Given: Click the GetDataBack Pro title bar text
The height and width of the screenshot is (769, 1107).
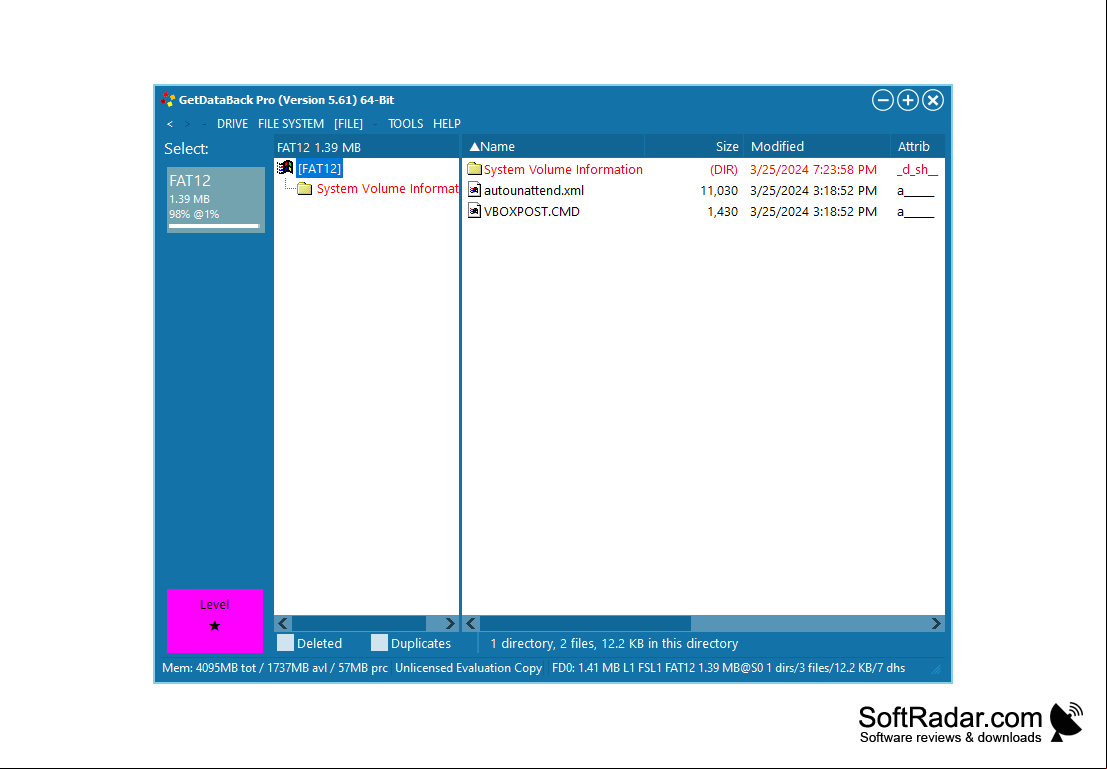Looking at the screenshot, I should [286, 100].
